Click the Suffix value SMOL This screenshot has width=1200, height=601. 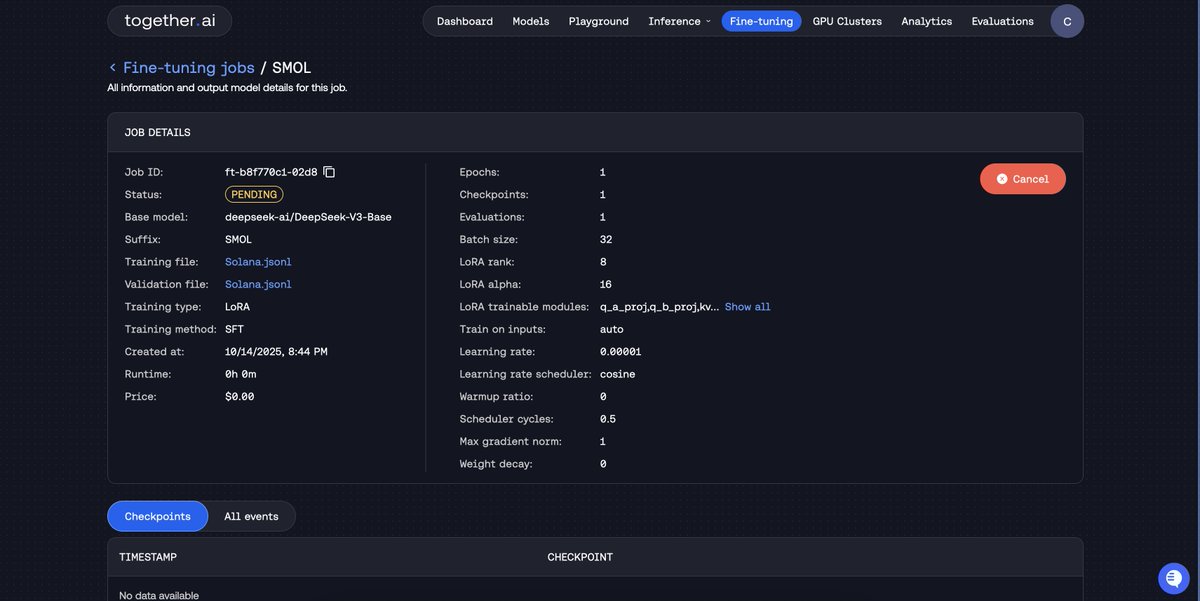[239, 240]
